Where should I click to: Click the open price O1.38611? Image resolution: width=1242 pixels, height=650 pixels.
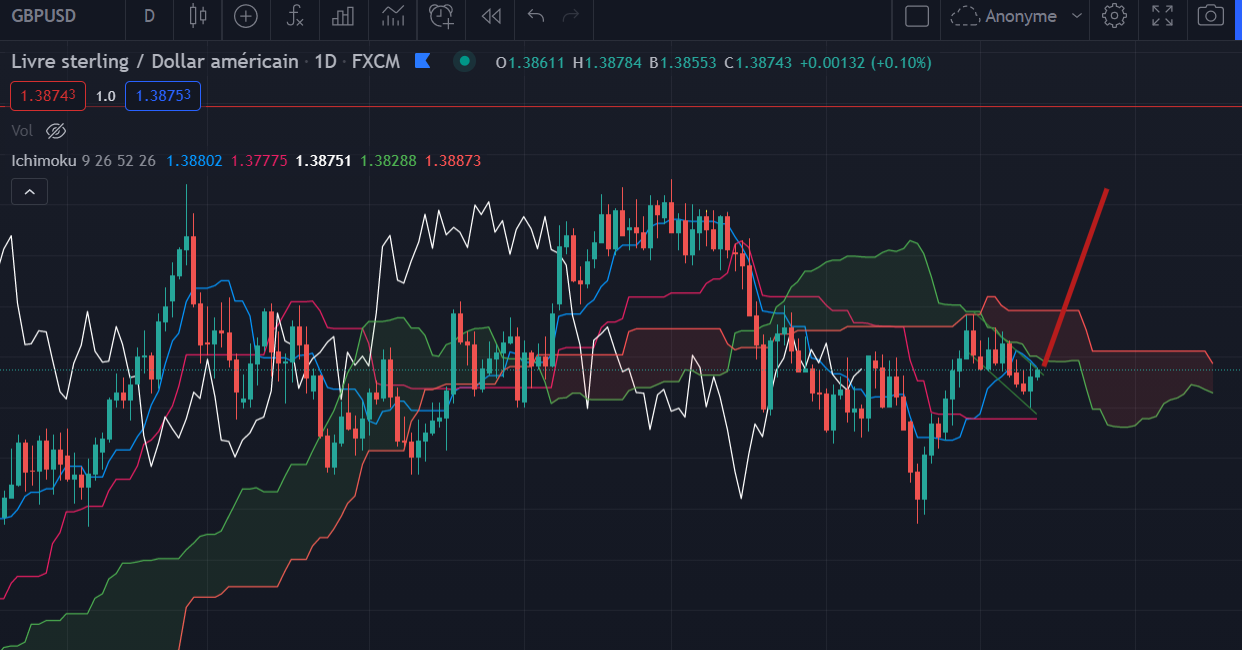coord(530,62)
